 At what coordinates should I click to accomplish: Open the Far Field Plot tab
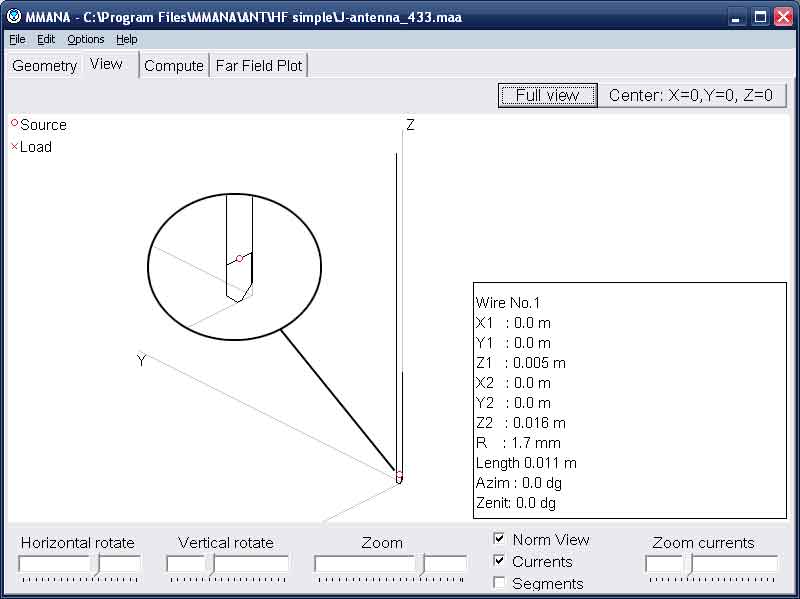coord(259,66)
